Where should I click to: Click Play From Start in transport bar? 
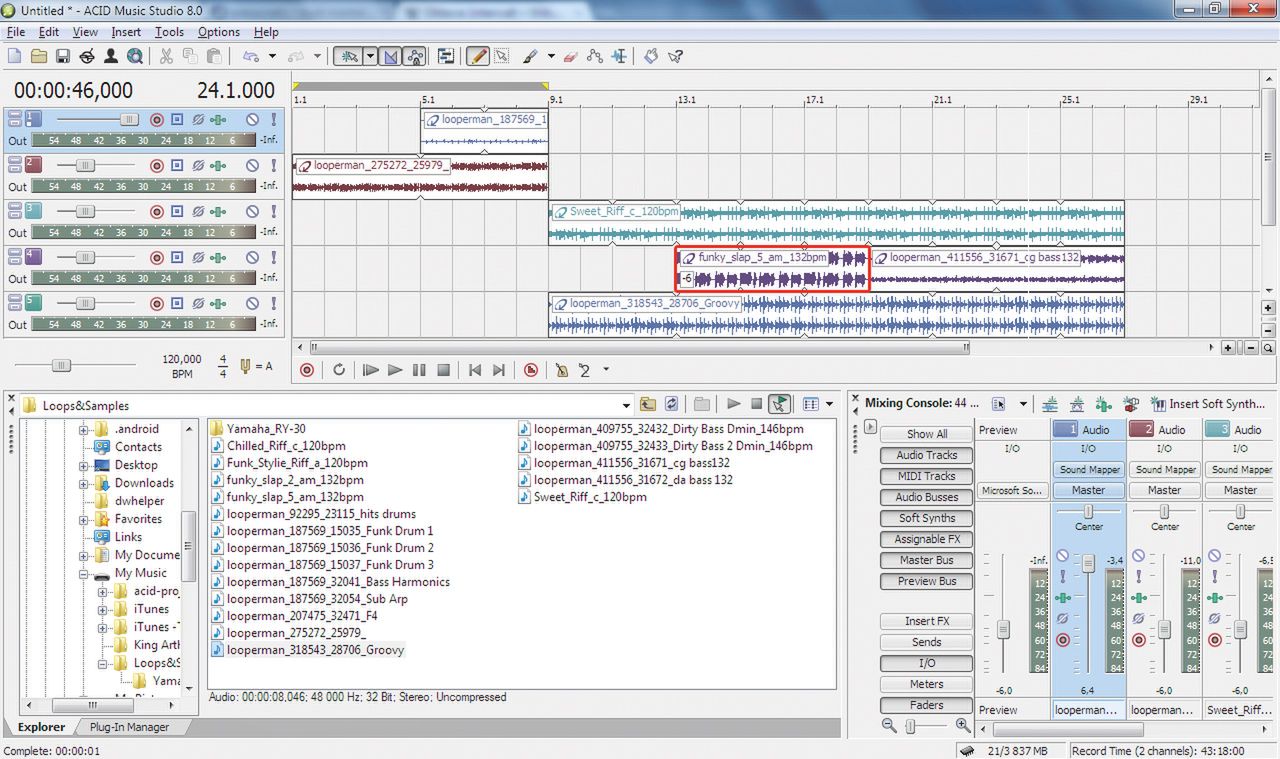371,370
